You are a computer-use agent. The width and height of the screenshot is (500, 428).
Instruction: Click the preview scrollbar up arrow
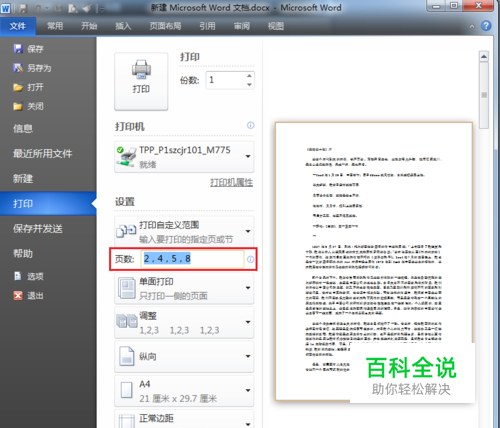[484, 56]
